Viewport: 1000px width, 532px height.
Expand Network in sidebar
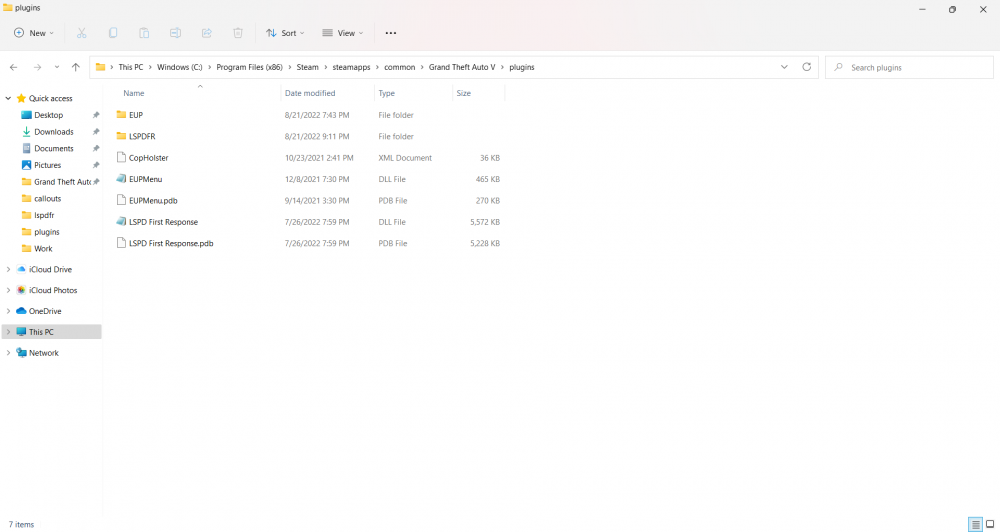8,353
